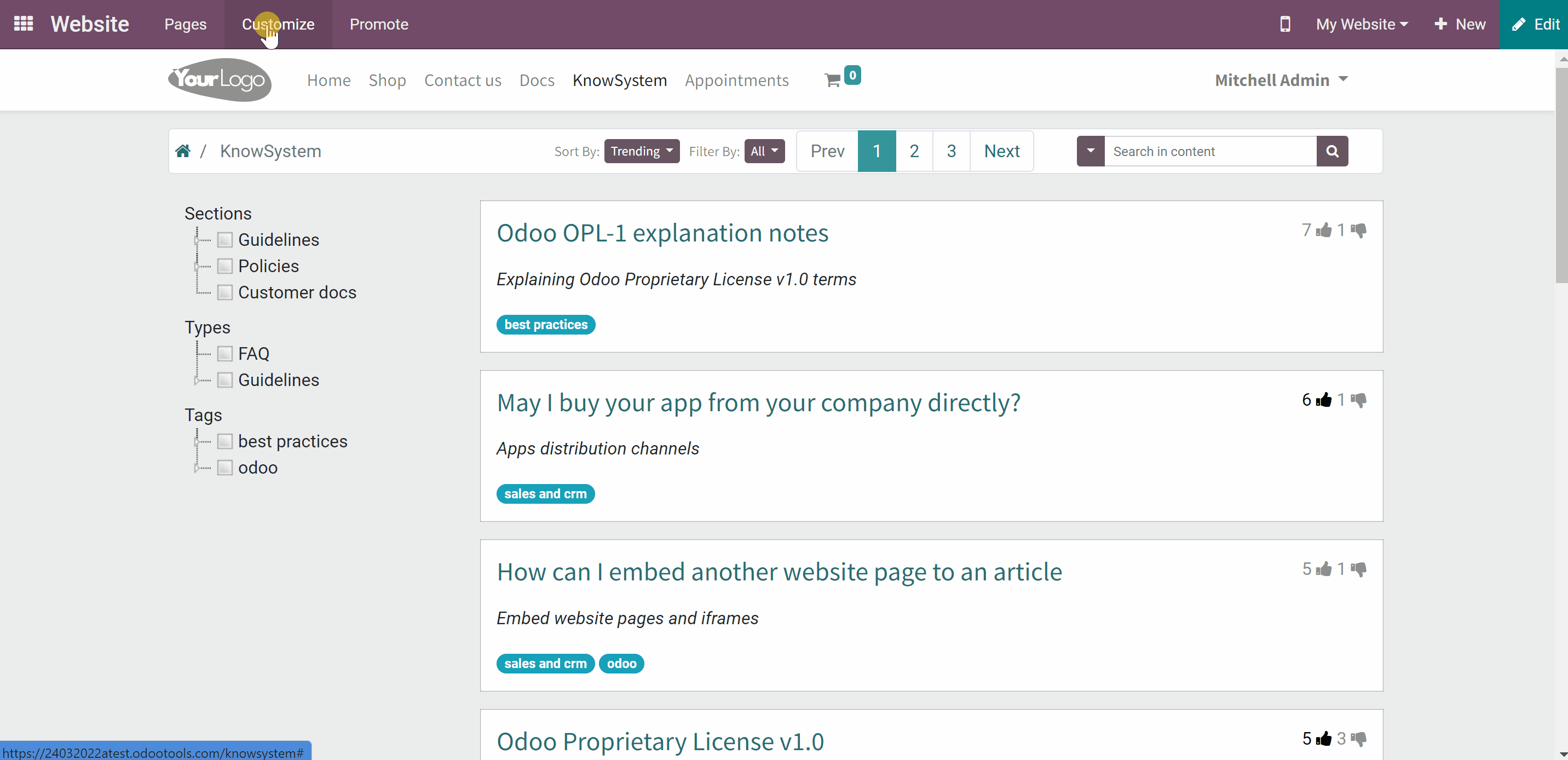Open the Promote menu
This screenshot has height=760, width=1568.
tap(379, 24)
